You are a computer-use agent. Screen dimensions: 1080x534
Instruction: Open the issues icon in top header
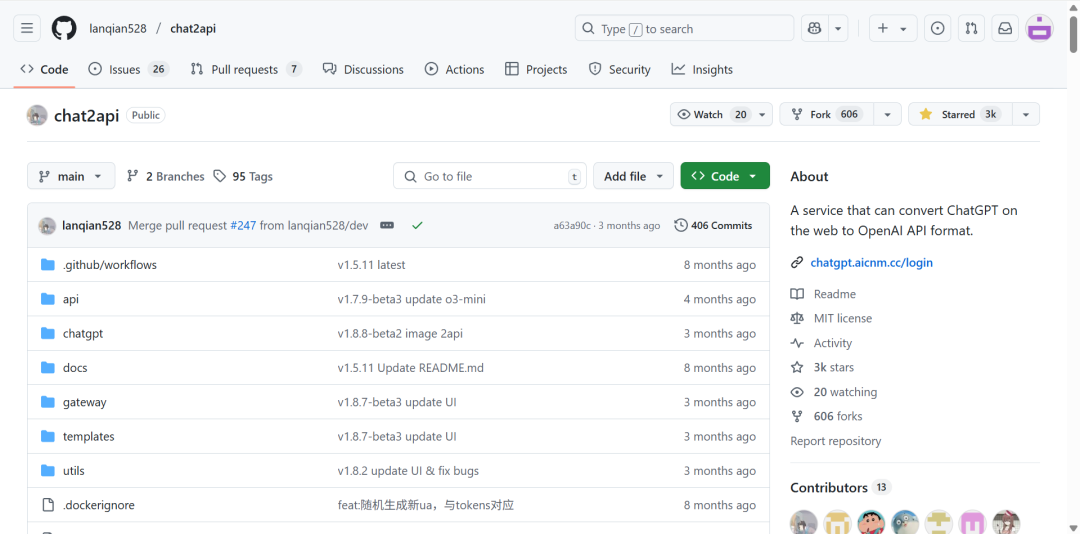click(937, 29)
